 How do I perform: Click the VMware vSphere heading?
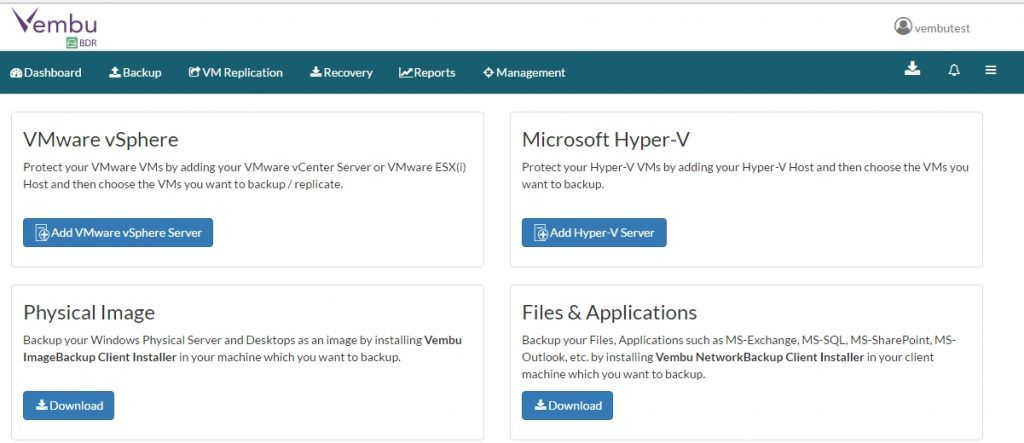click(x=101, y=139)
